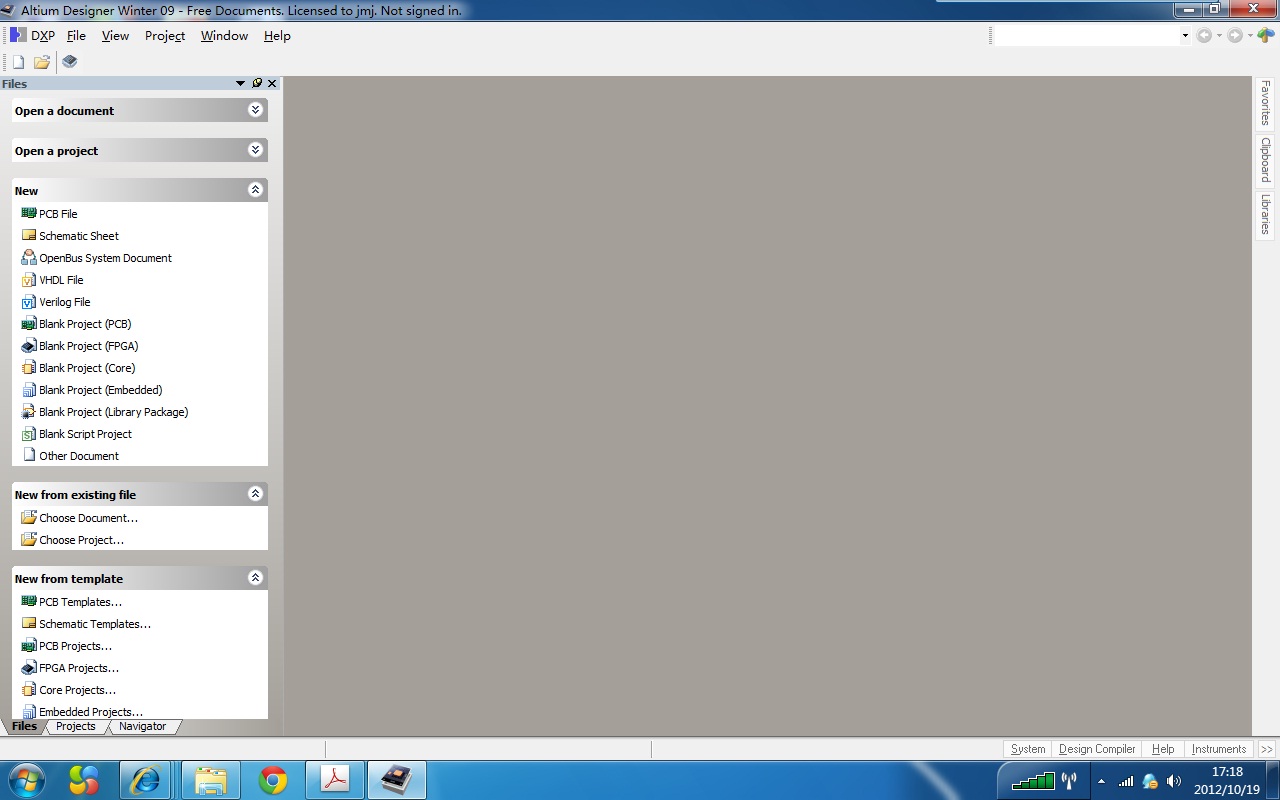The image size is (1280, 800).
Task: Click the Verilog File icon
Action: tap(29, 301)
